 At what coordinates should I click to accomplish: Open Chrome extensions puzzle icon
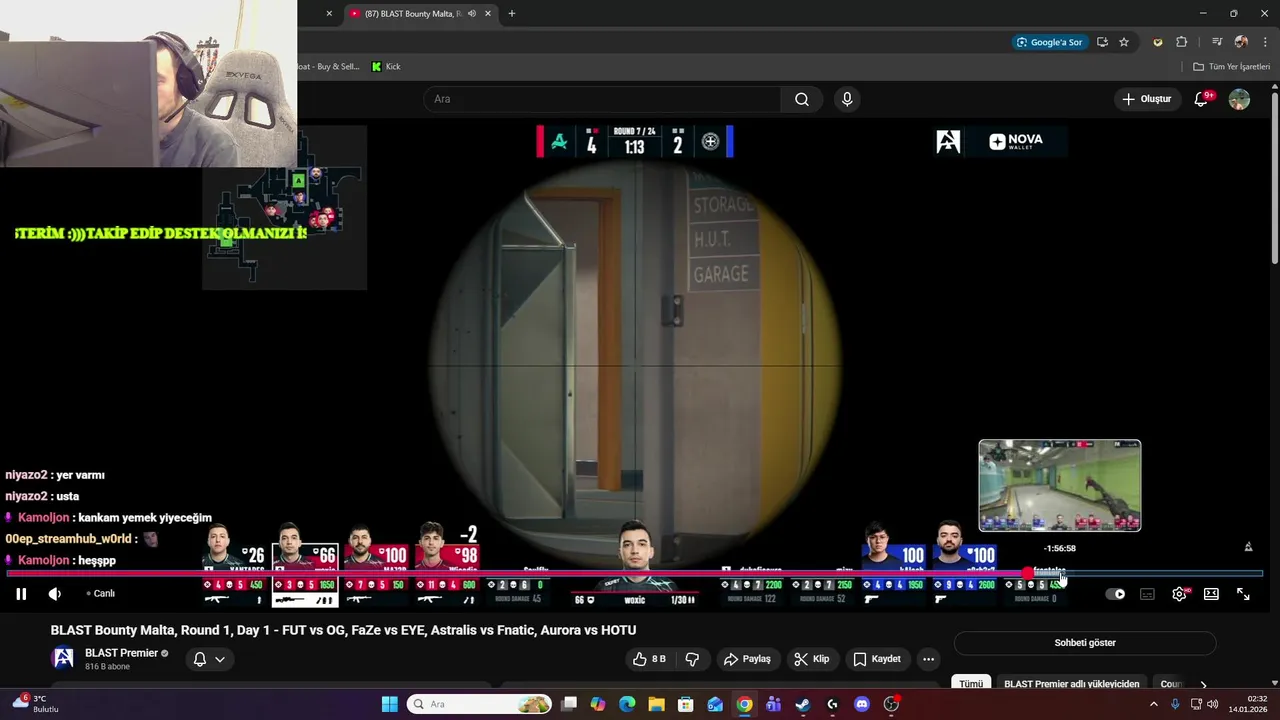[x=1182, y=42]
